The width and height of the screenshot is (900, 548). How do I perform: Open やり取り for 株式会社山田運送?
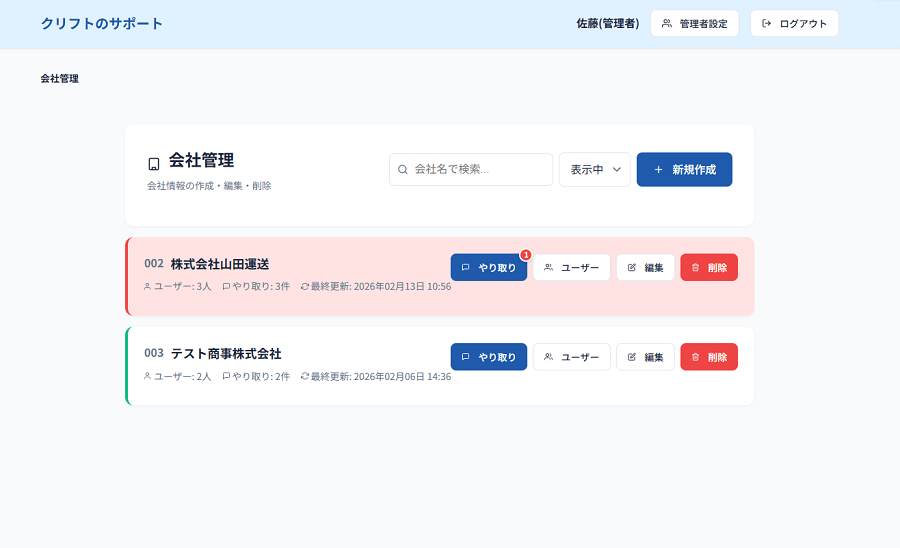pyautogui.click(x=488, y=268)
